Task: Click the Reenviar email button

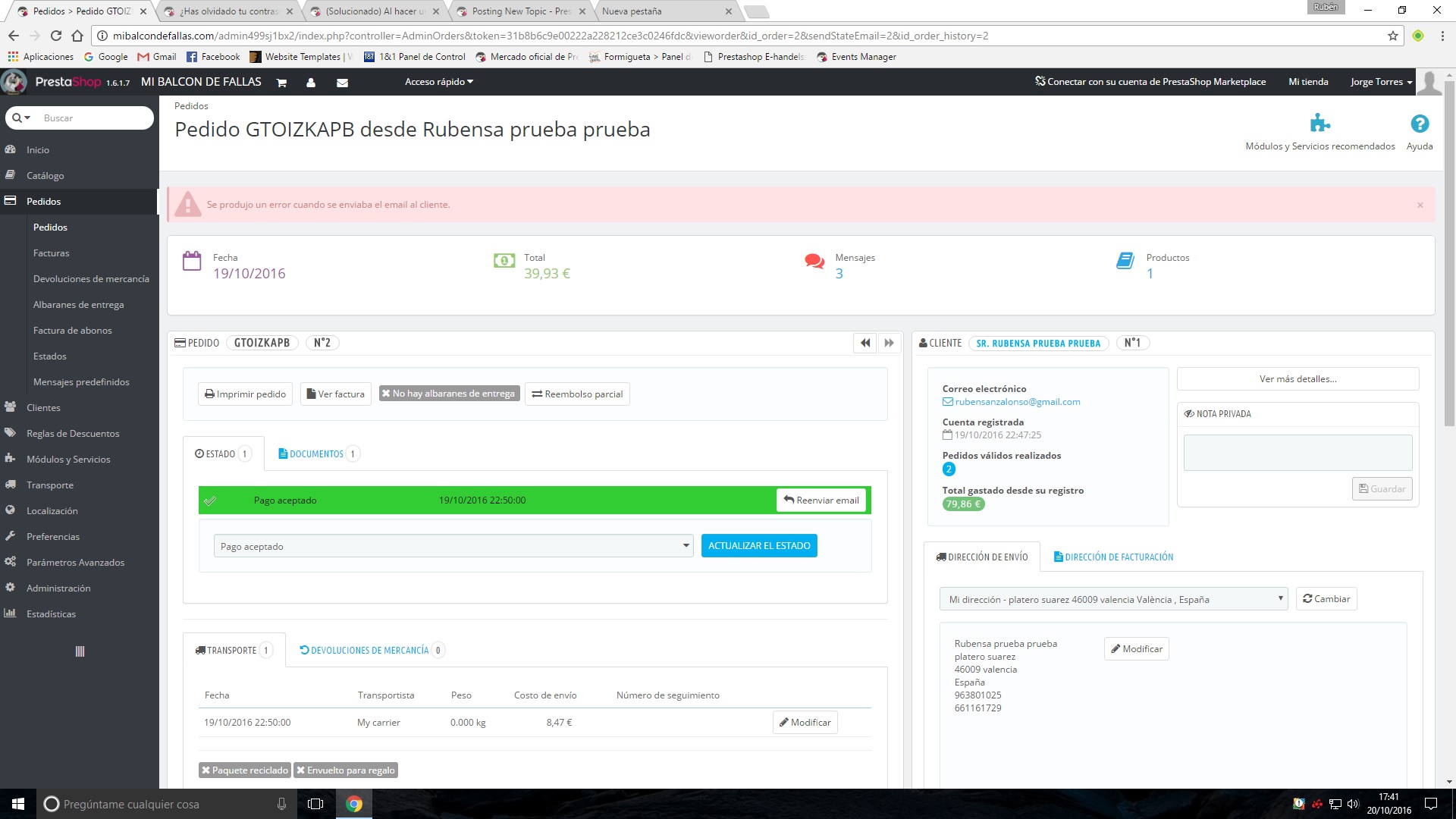Action: coord(821,500)
